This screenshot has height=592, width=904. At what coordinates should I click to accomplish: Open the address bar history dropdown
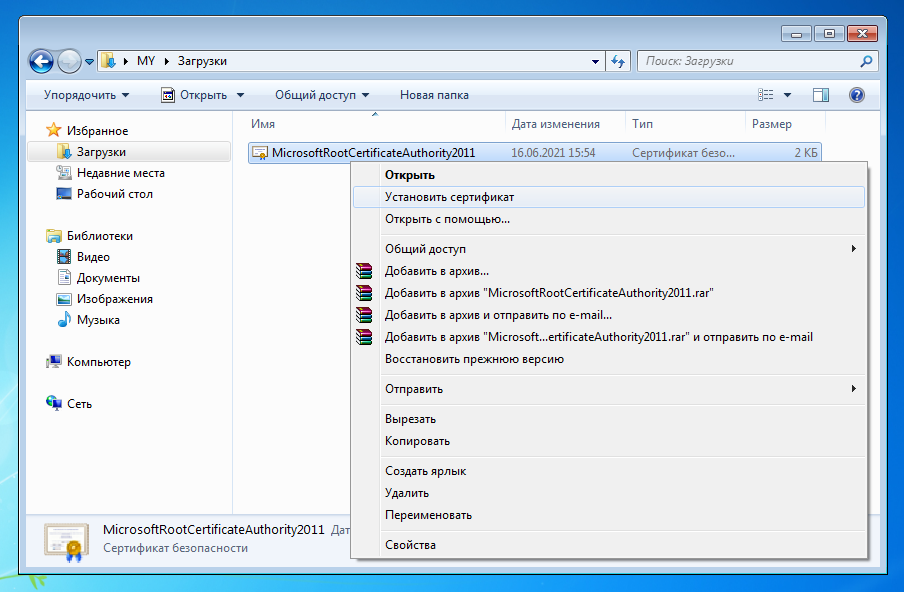595,61
